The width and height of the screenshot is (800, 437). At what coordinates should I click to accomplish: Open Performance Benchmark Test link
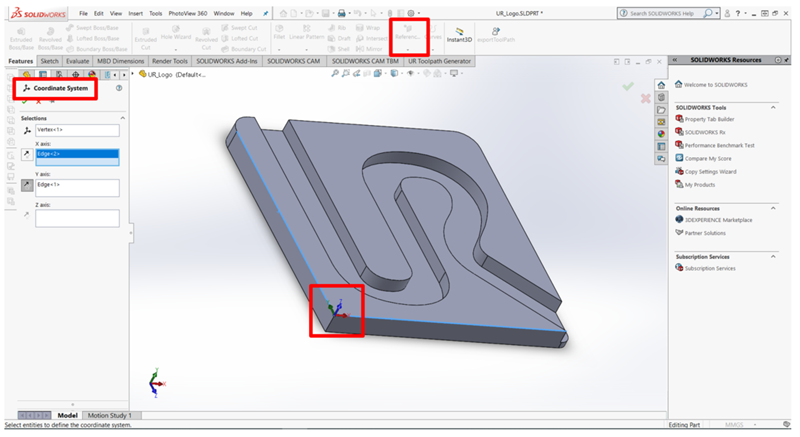click(719, 145)
